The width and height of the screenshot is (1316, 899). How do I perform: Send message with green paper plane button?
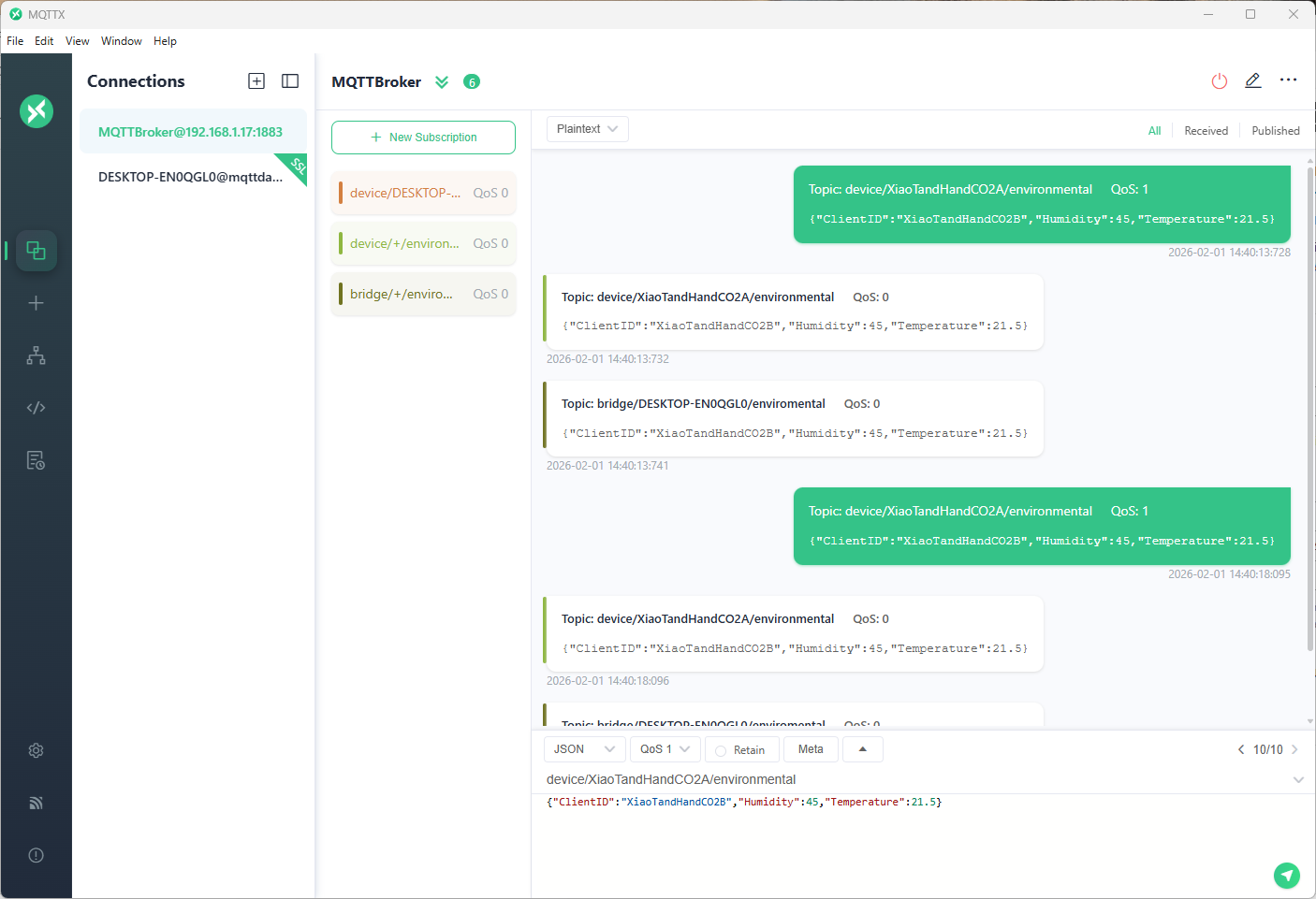(1286, 876)
